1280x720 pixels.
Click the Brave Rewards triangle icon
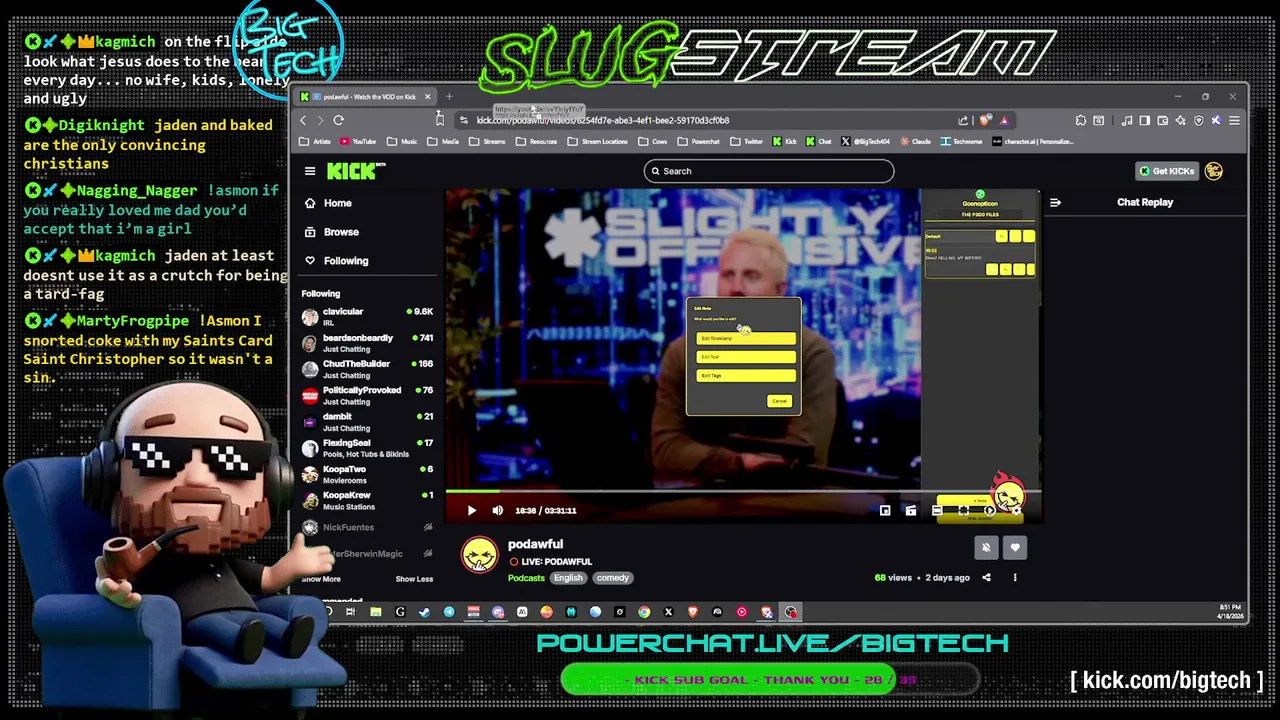(x=1004, y=120)
